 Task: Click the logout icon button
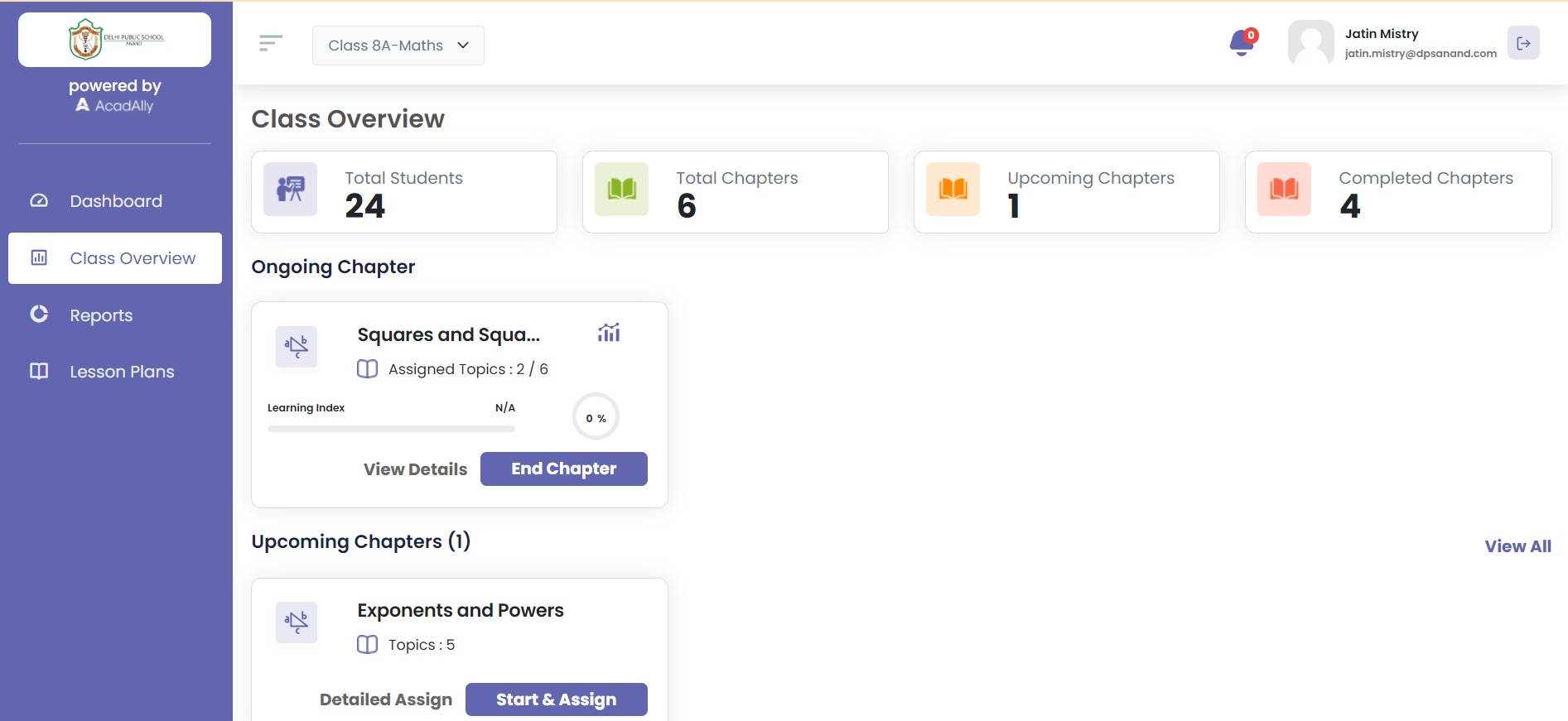[1522, 43]
